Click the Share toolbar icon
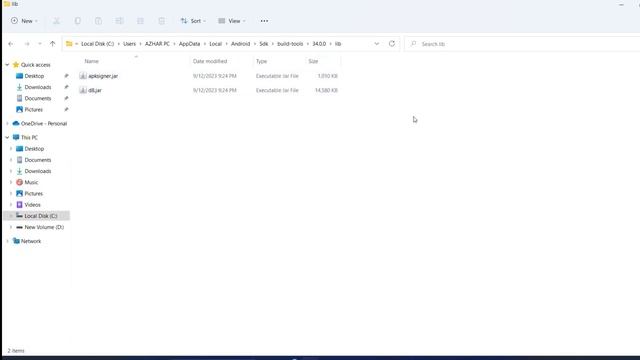 coord(140,21)
